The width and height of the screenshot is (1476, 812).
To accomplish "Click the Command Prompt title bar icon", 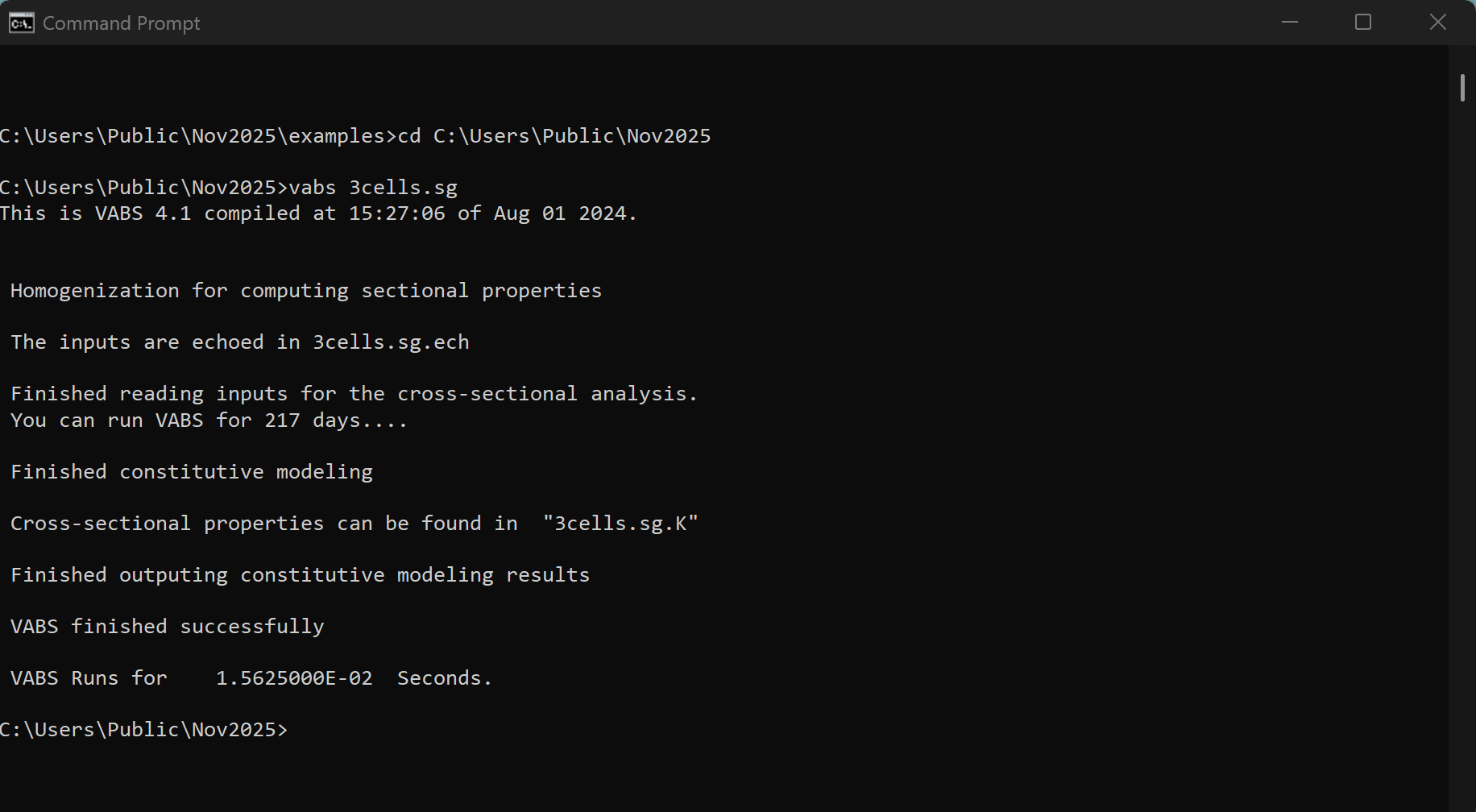I will (21, 23).
